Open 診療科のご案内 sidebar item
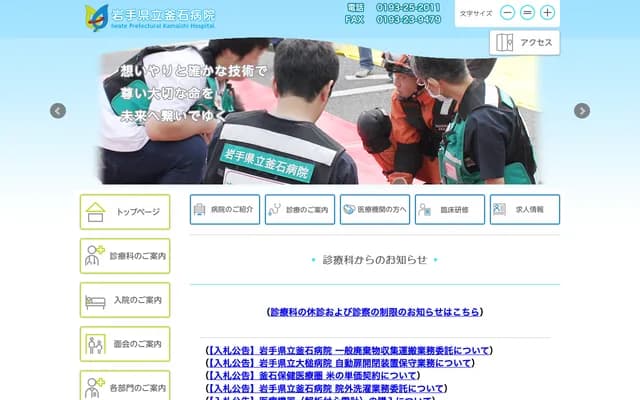The width and height of the screenshot is (640, 400). click(125, 256)
